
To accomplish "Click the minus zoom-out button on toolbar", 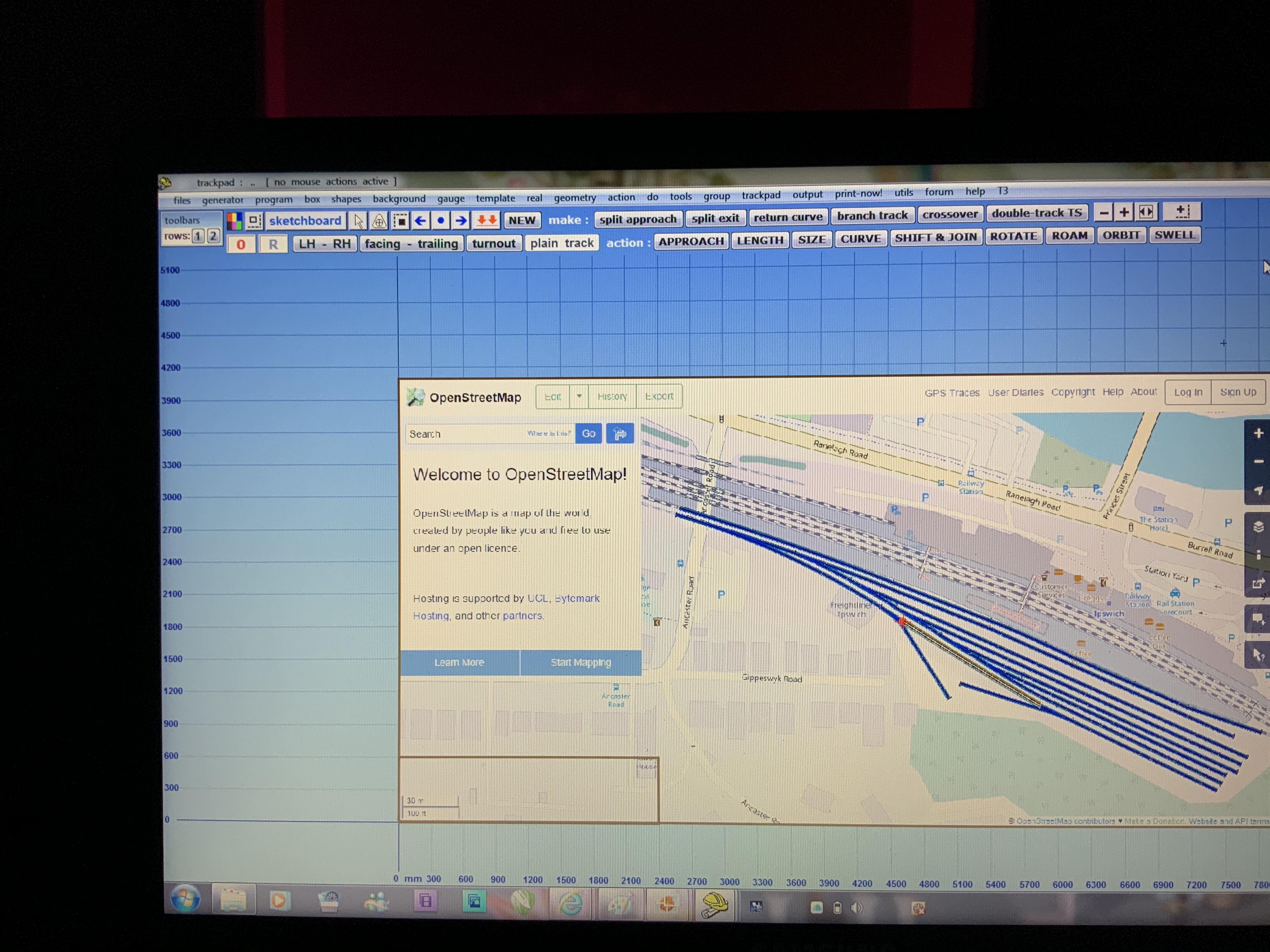I will [x=1103, y=213].
